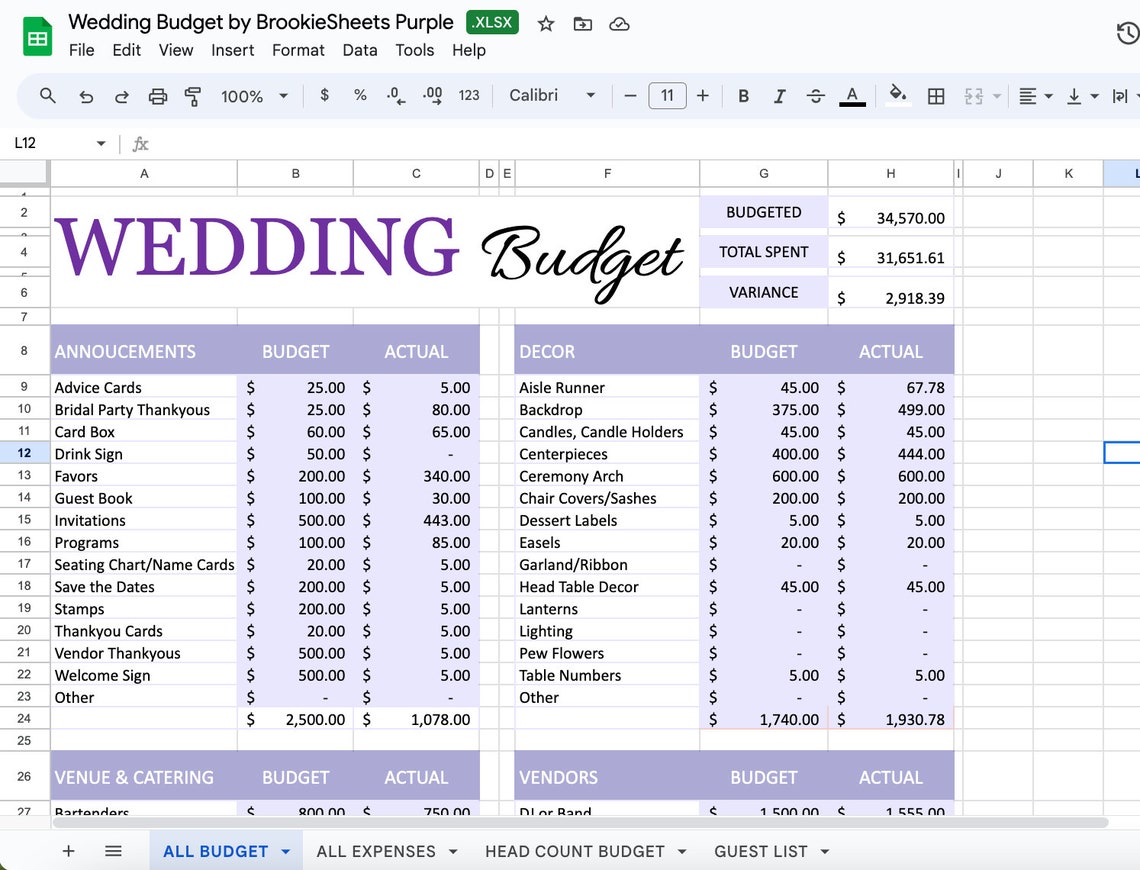This screenshot has height=870, width=1140.
Task: Decrease decimal places
Action: point(394,95)
